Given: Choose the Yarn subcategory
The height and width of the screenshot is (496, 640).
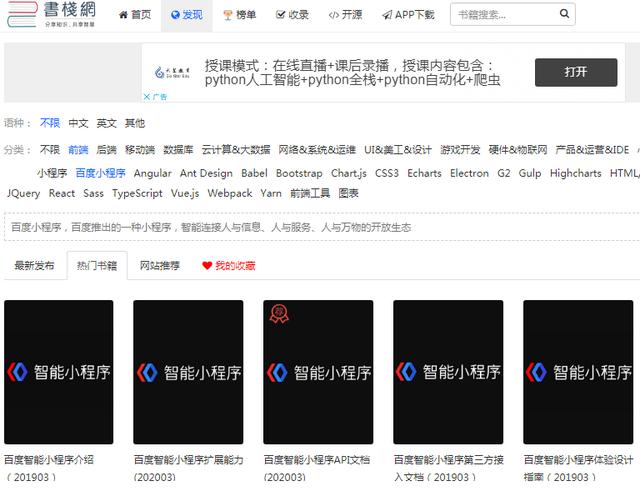Looking at the screenshot, I should tap(271, 193).
